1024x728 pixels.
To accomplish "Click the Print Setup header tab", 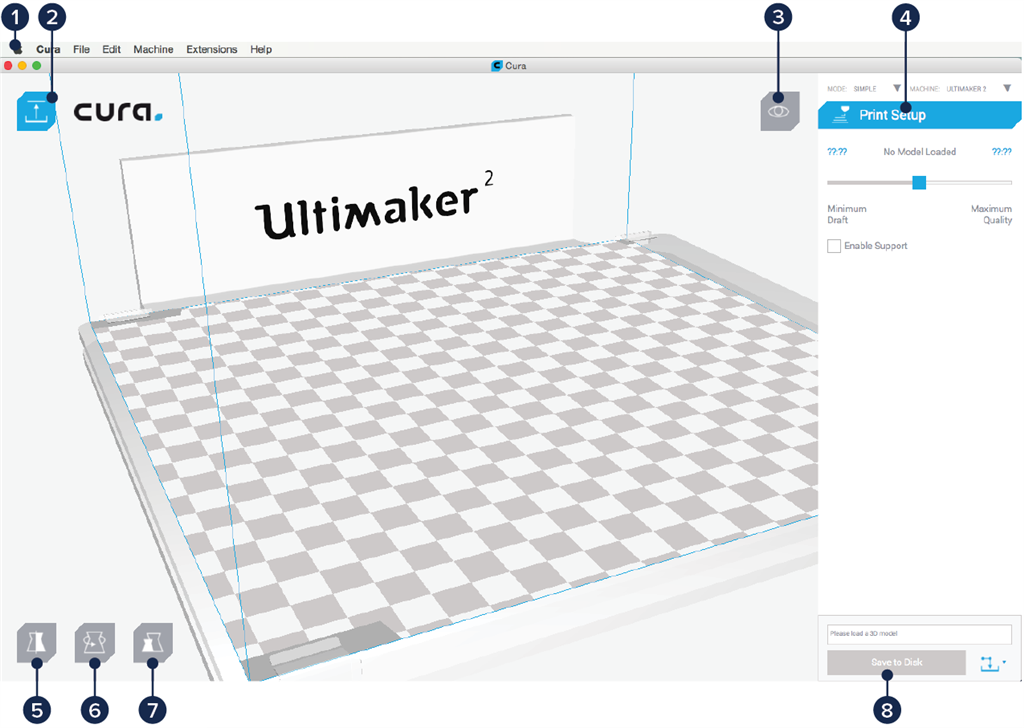I will (x=920, y=115).
